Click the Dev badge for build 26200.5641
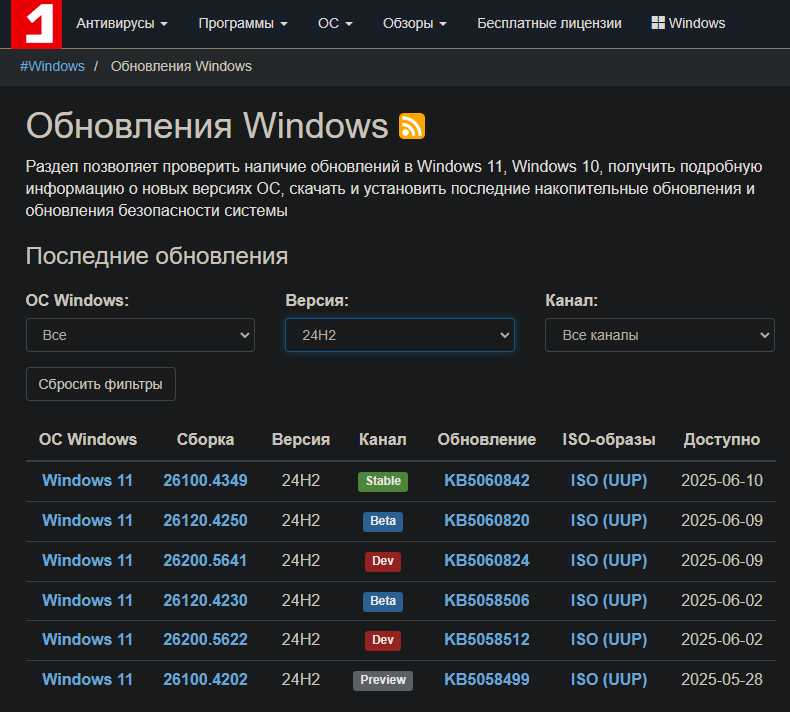Viewport: 790px width, 712px height. (383, 561)
